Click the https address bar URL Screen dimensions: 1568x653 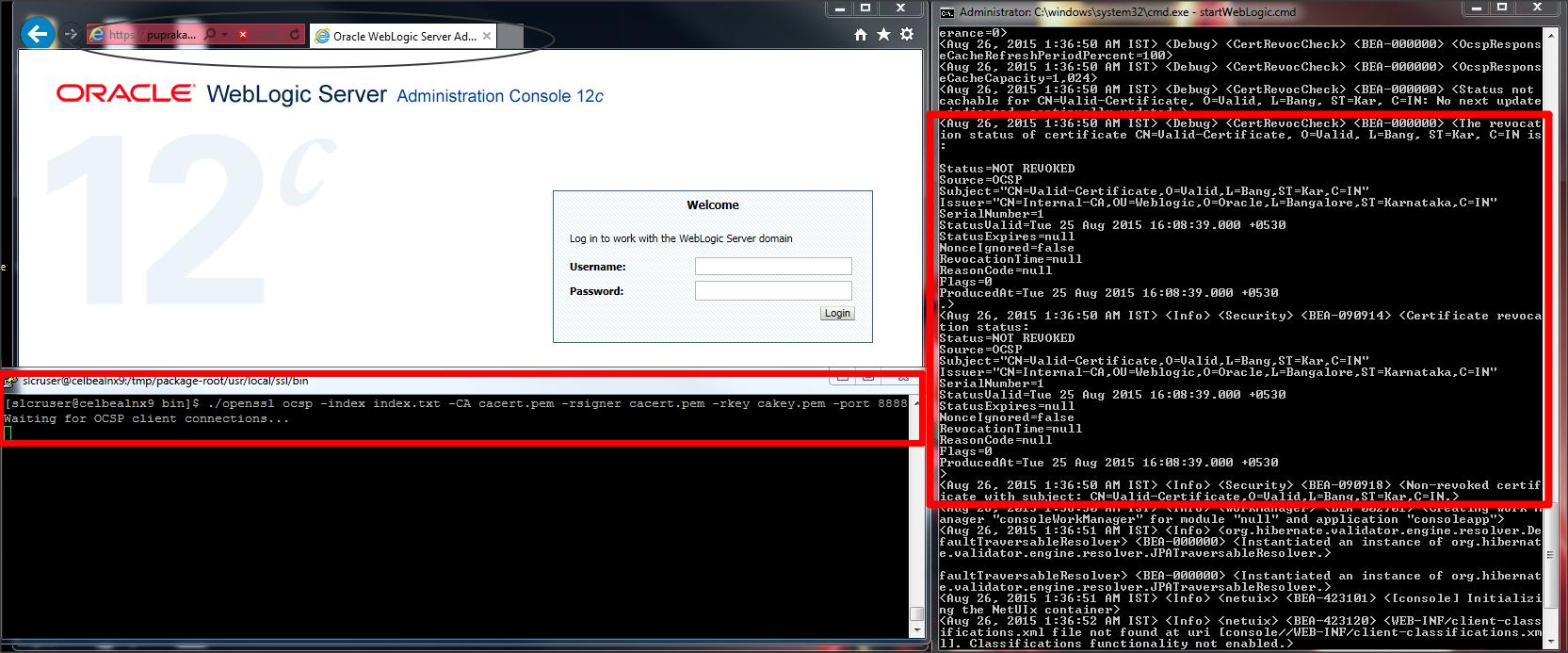click(153, 35)
